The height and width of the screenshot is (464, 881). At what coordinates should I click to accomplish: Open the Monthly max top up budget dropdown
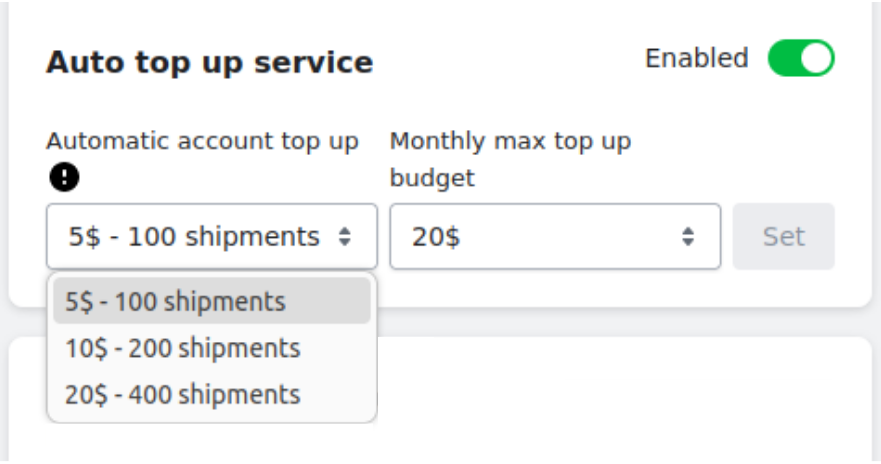[555, 237]
